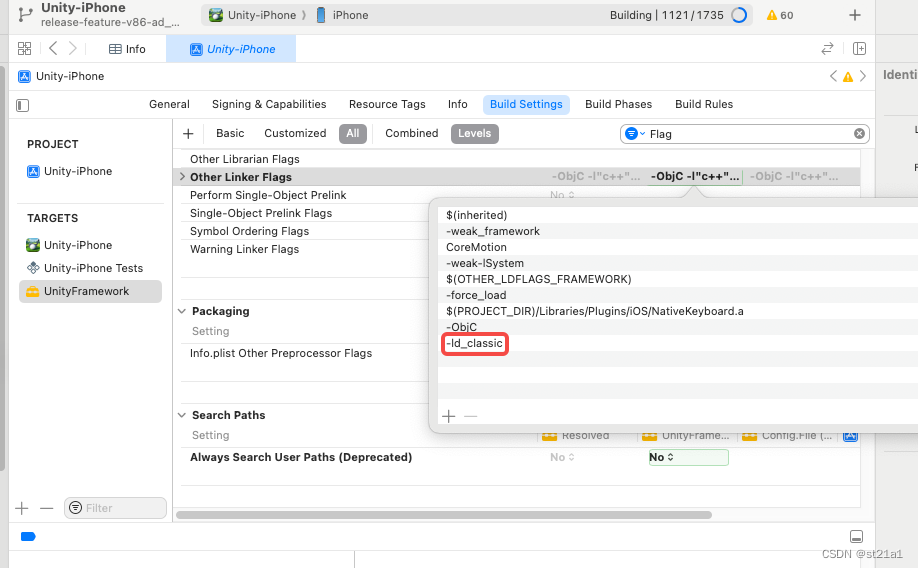This screenshot has width=918, height=568.
Task: Clear the Flag search field
Action: [859, 134]
